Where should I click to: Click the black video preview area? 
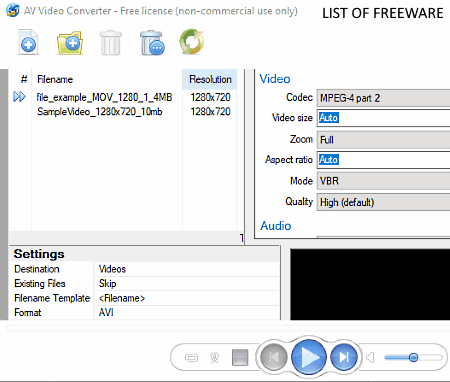370,284
